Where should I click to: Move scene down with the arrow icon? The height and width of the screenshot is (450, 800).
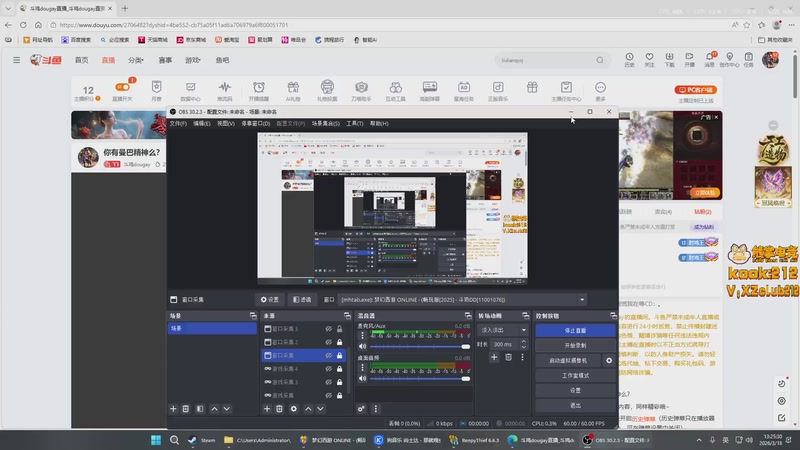click(227, 409)
